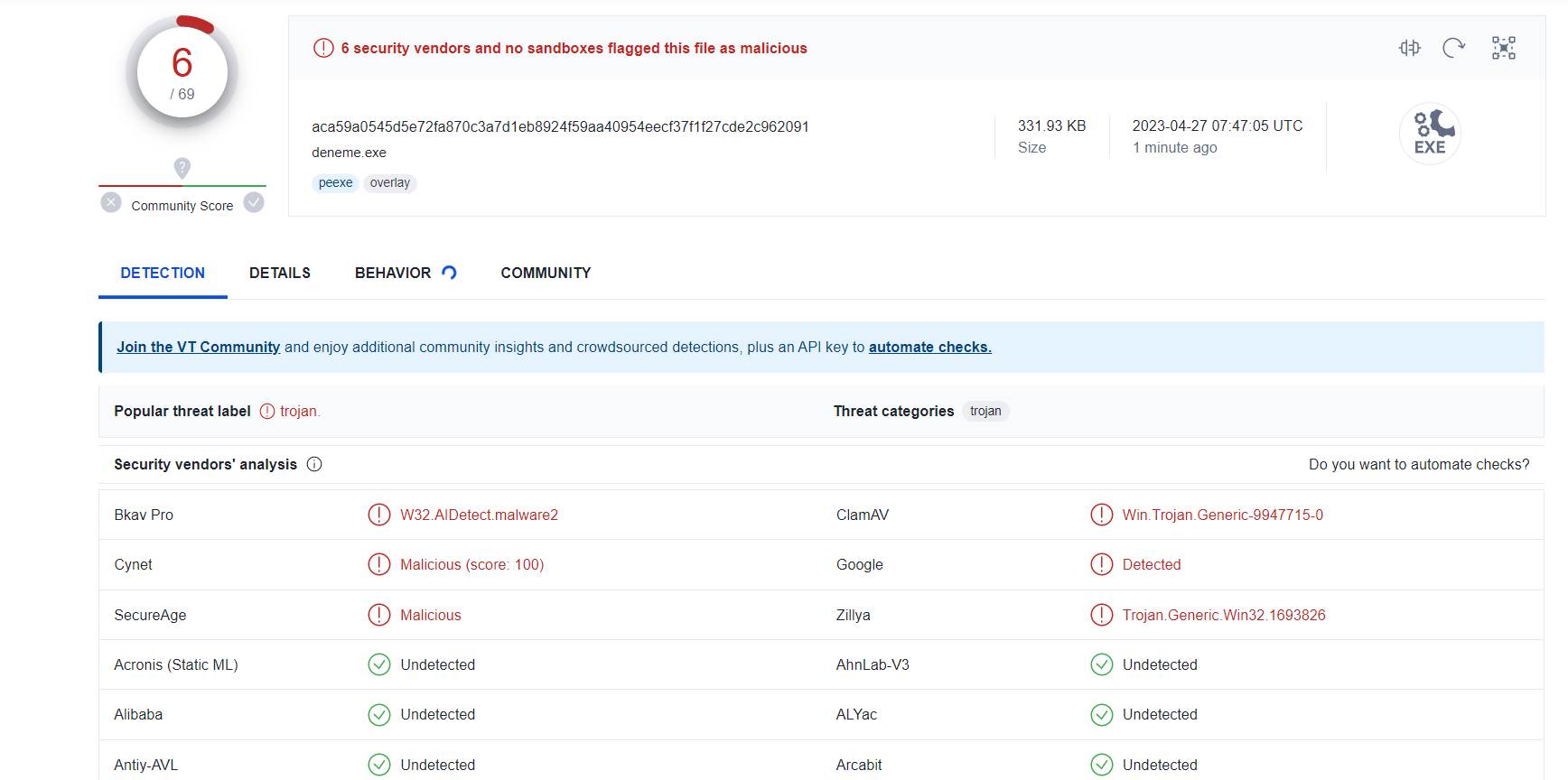
Task: Click the alert icon next to Bkav Pro detection
Action: coord(379,515)
